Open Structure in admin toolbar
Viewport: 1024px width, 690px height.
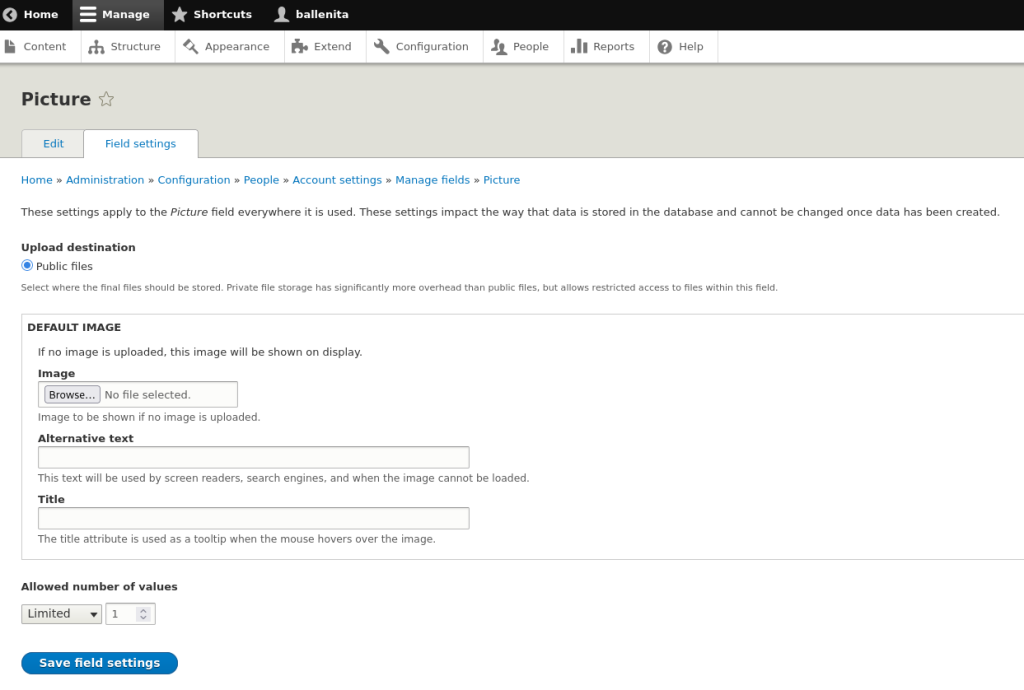point(125,47)
